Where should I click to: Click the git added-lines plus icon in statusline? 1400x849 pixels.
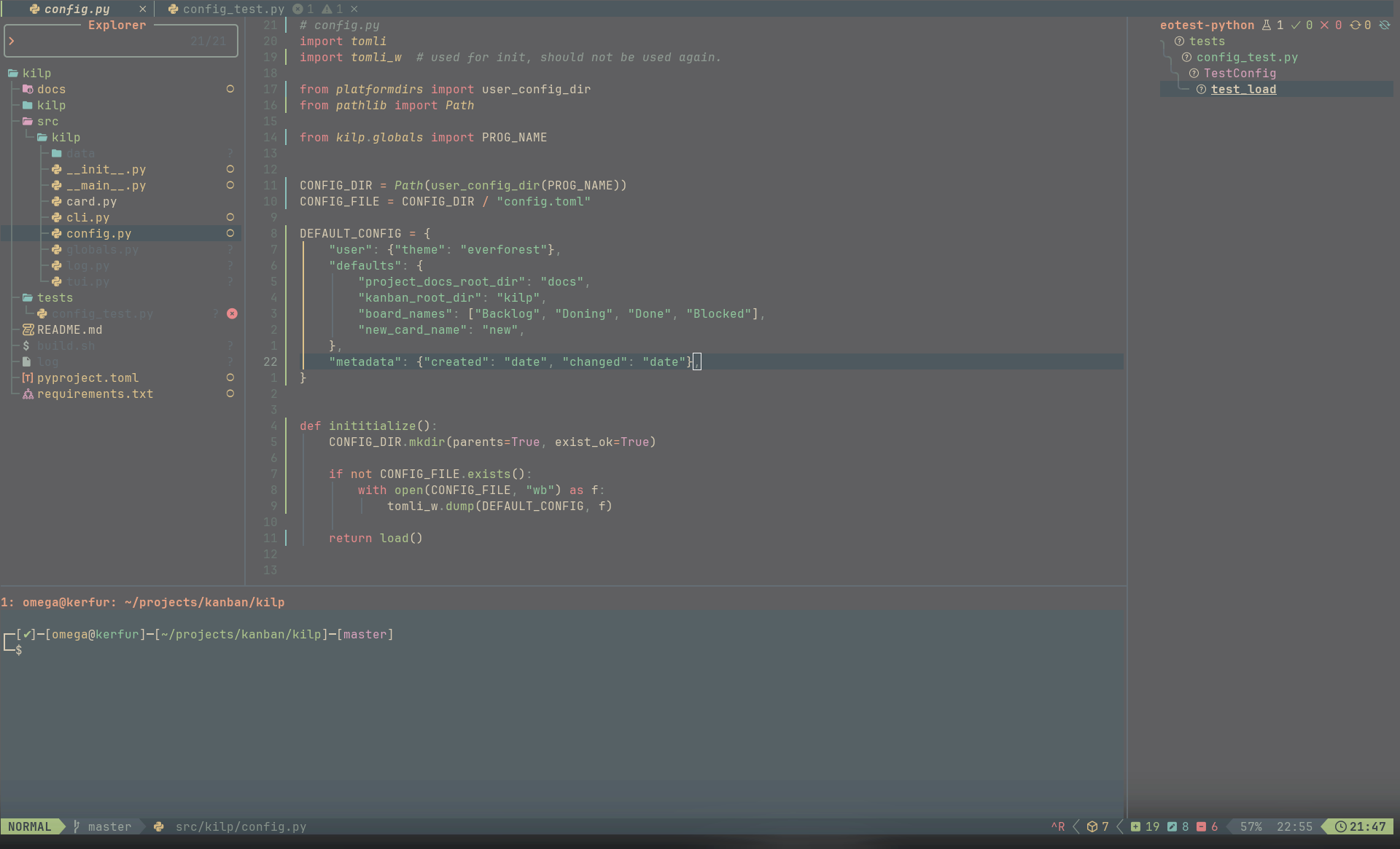pos(1135,826)
